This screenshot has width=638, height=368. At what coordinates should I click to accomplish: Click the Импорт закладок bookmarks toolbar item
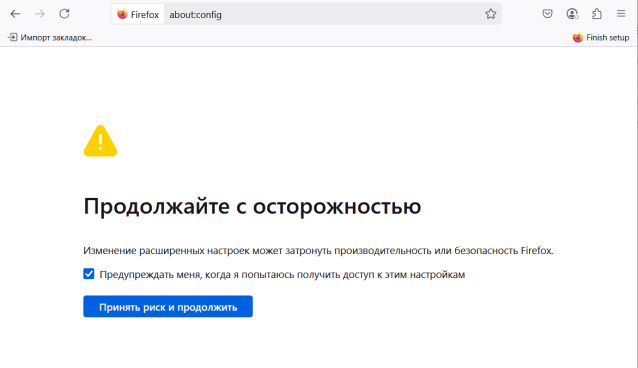coord(50,37)
